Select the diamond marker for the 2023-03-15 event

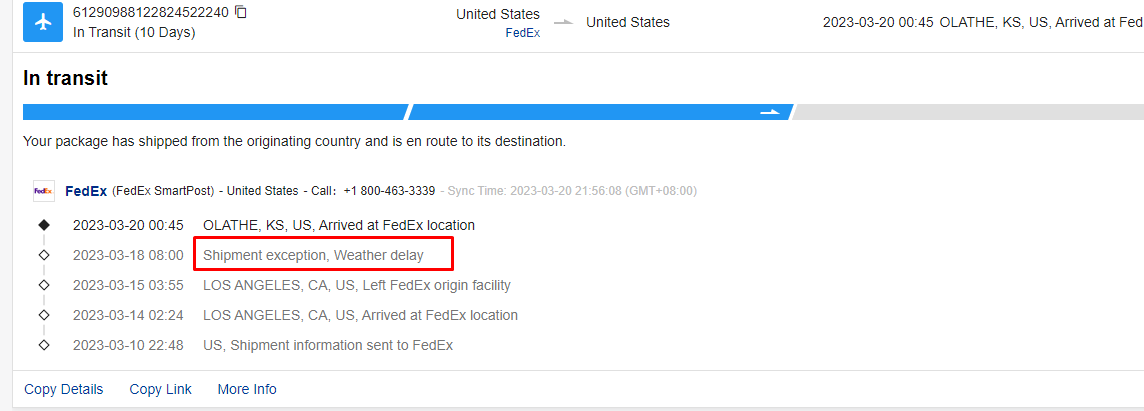tap(44, 285)
